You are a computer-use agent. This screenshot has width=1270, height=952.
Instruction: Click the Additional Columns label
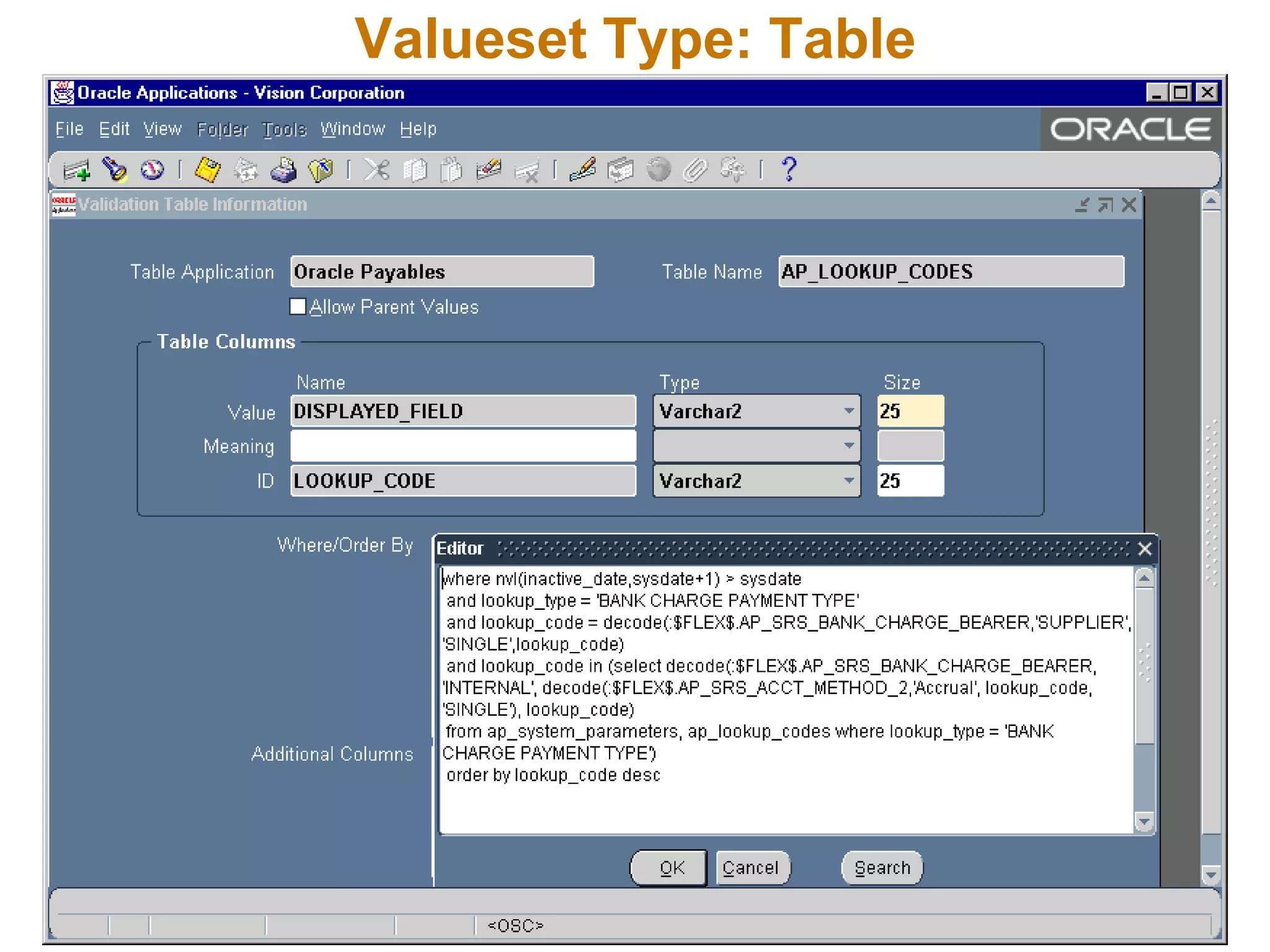[x=332, y=754]
